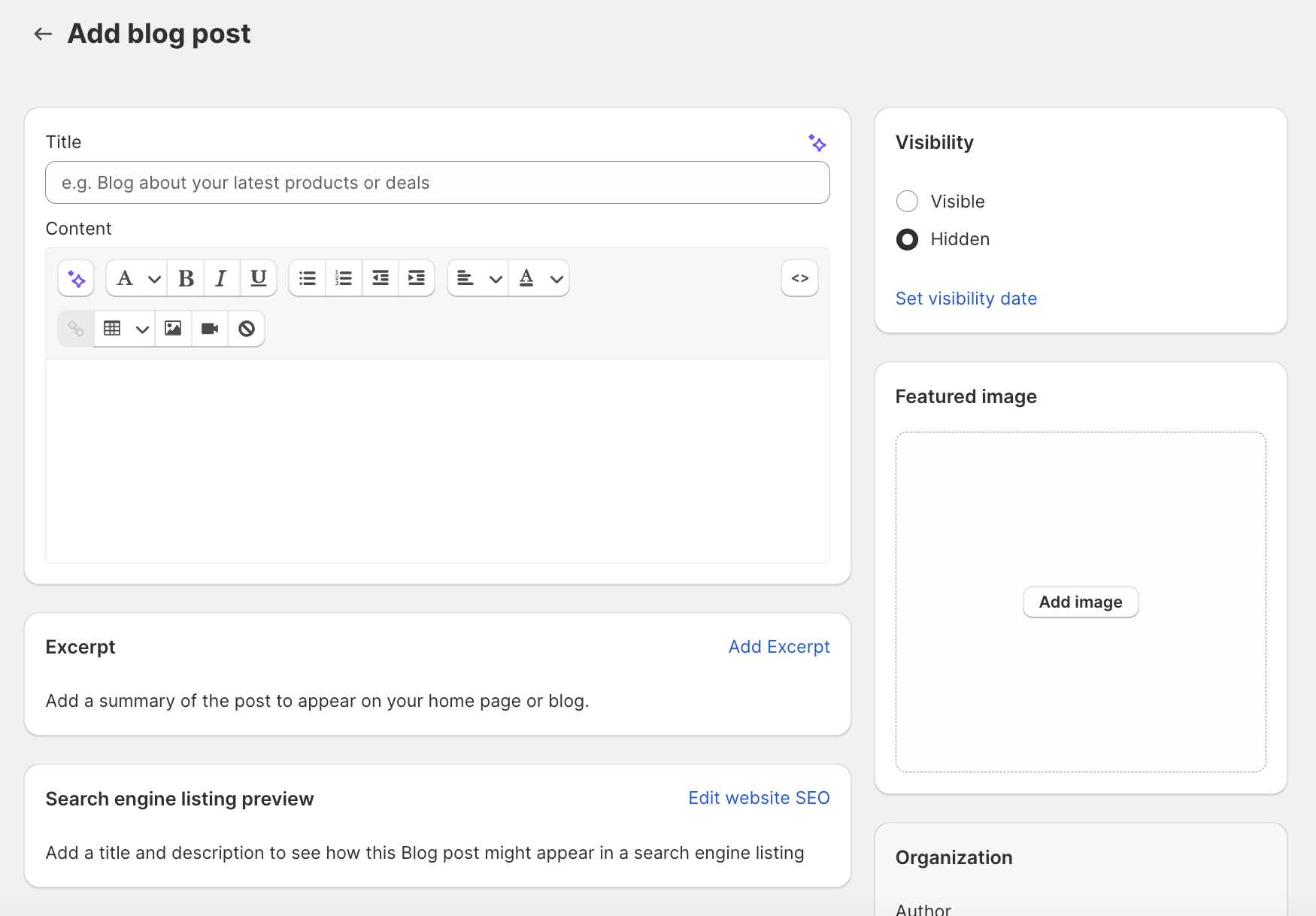The width and height of the screenshot is (1316, 916).
Task: Toggle underline formatting
Action: [259, 278]
